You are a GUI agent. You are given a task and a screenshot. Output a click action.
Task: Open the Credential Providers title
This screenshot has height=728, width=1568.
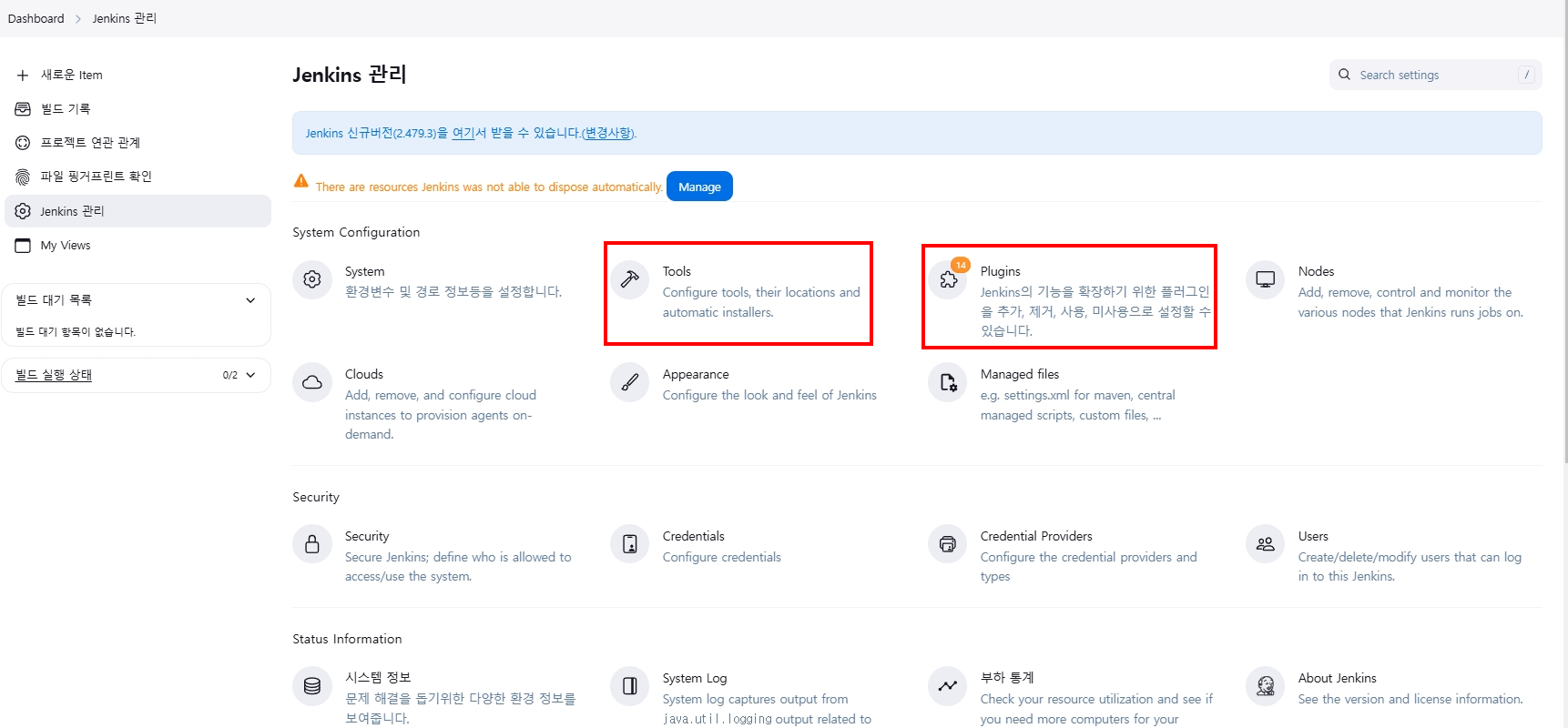pyautogui.click(x=1036, y=536)
